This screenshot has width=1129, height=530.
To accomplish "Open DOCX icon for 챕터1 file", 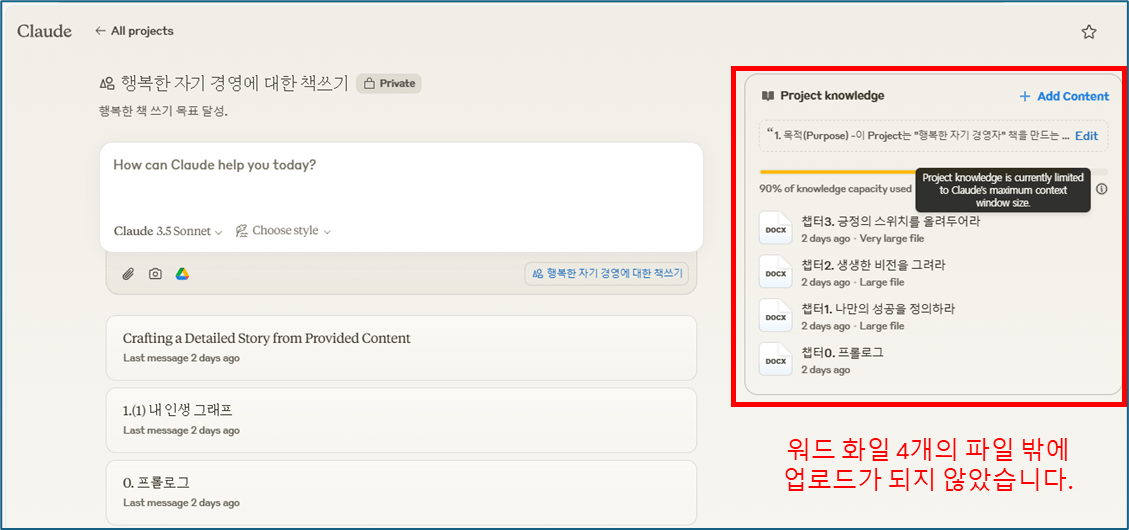I will pos(775,315).
